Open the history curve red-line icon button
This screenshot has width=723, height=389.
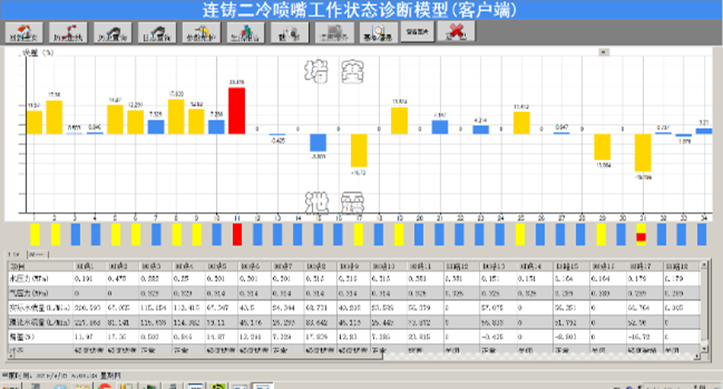pos(68,33)
